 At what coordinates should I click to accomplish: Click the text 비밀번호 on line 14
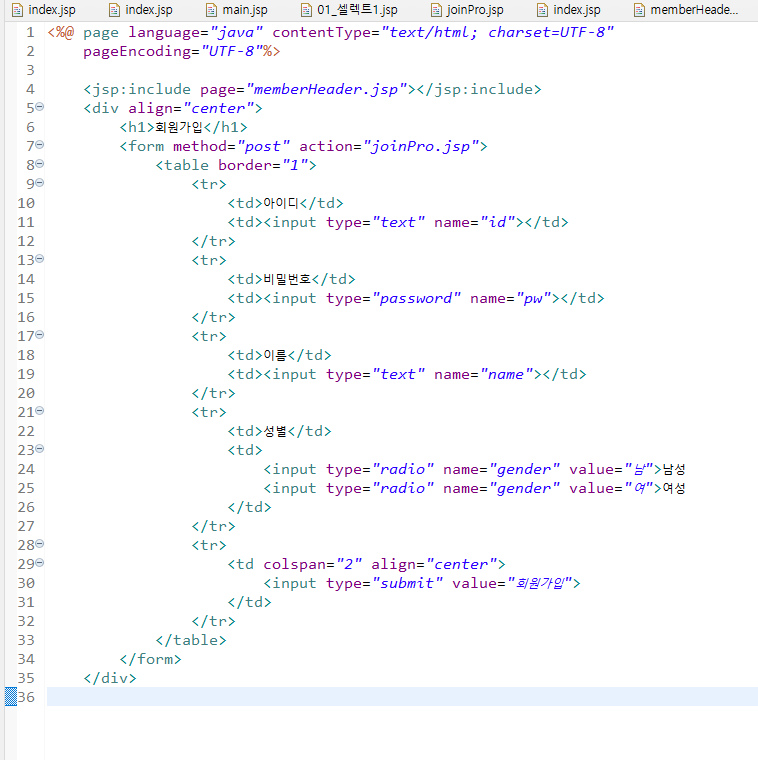287,279
